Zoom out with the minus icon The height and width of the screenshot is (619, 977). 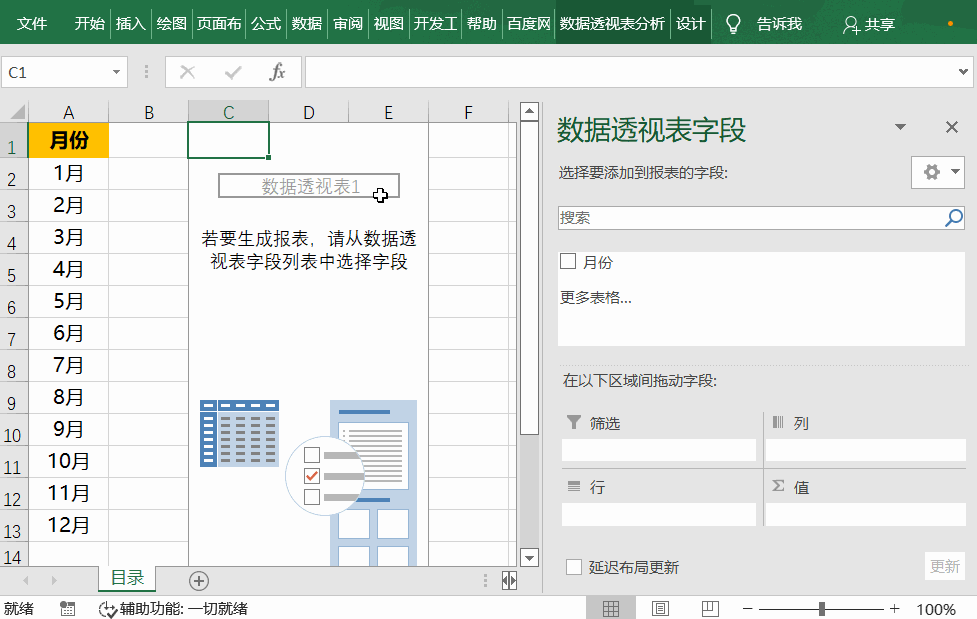point(748,608)
